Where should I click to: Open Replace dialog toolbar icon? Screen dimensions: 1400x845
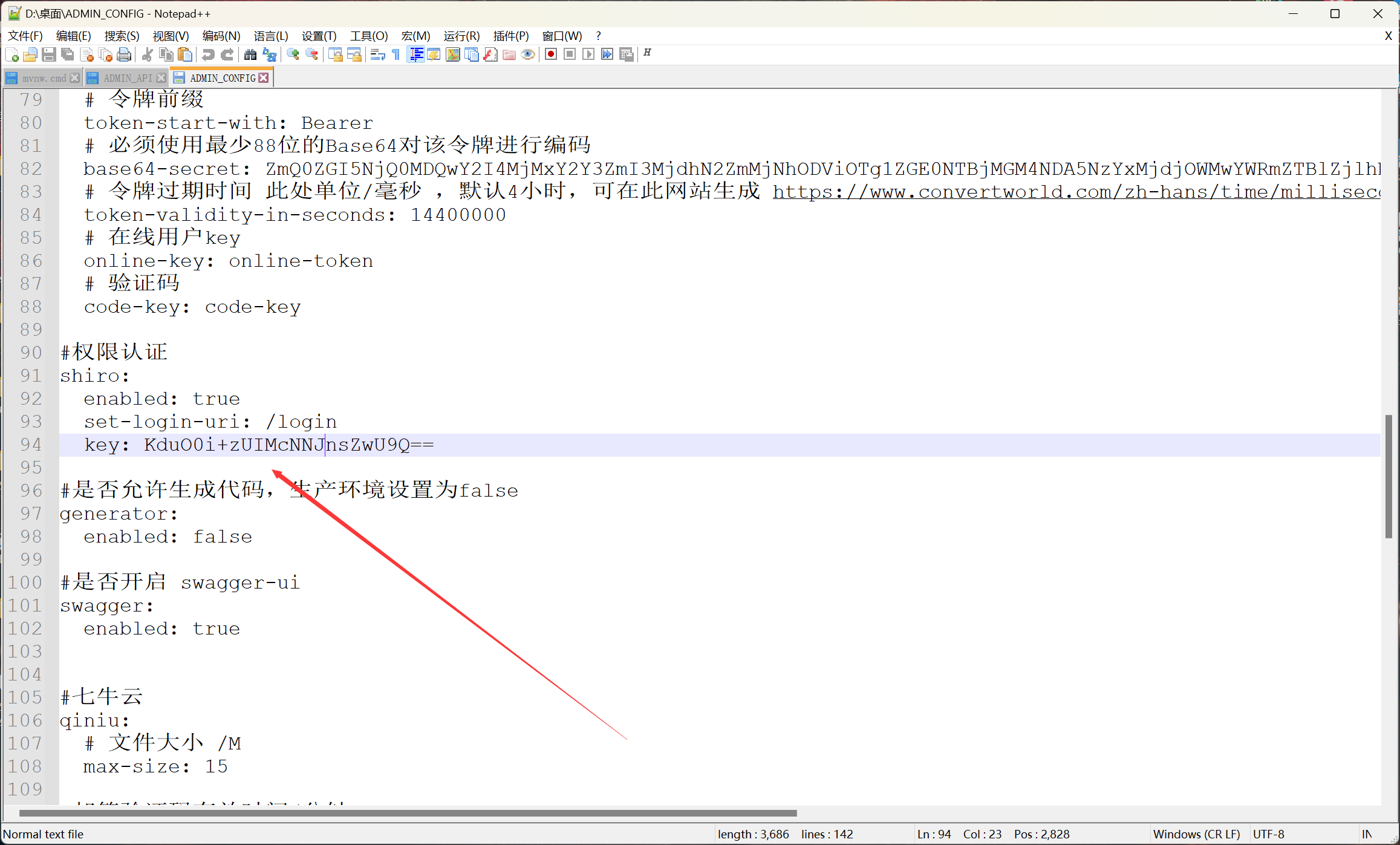tap(269, 55)
